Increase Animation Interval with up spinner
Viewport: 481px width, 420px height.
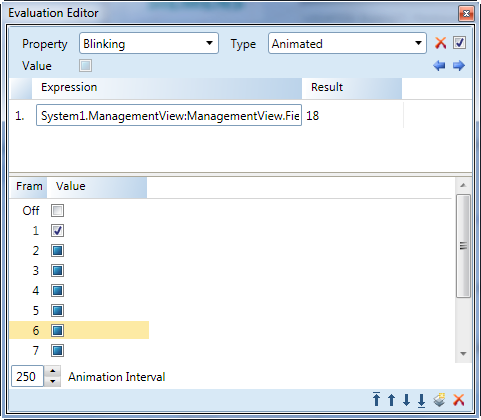pos(52,371)
